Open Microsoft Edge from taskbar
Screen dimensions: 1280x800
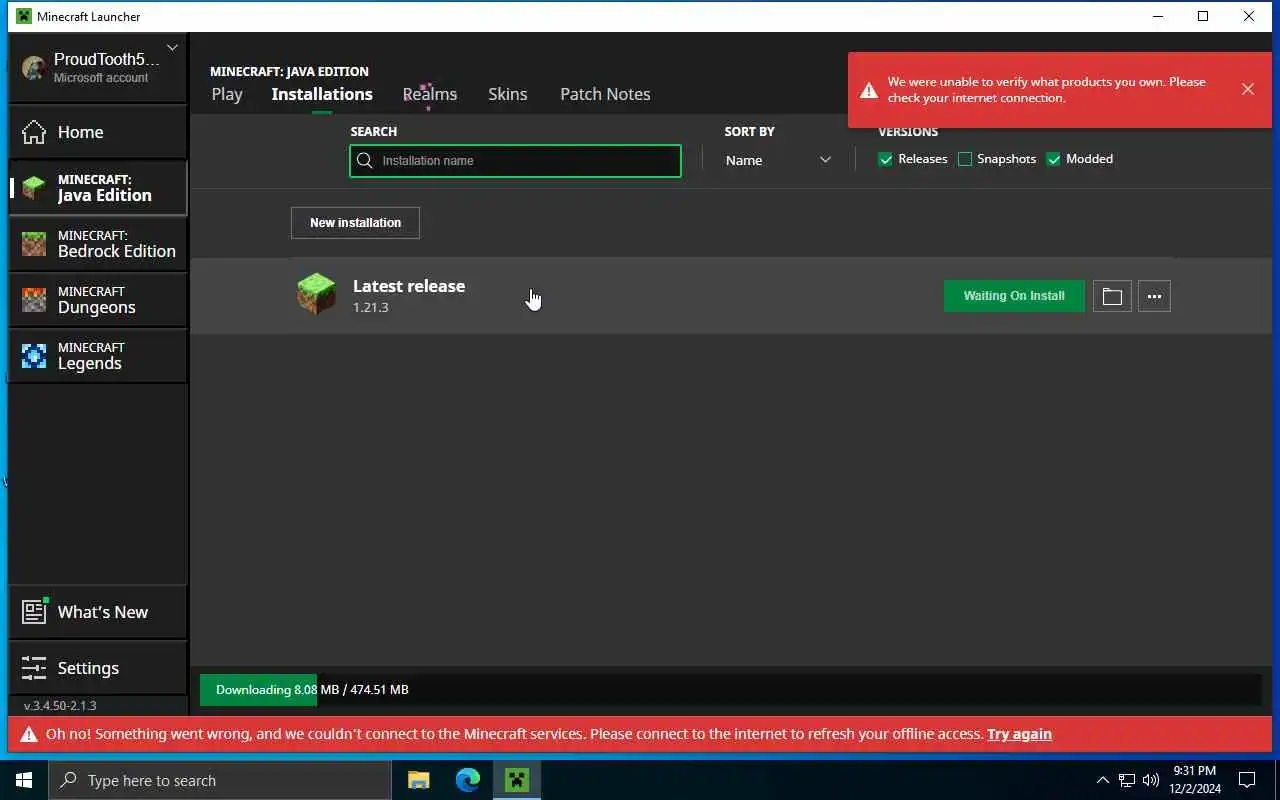pos(467,780)
